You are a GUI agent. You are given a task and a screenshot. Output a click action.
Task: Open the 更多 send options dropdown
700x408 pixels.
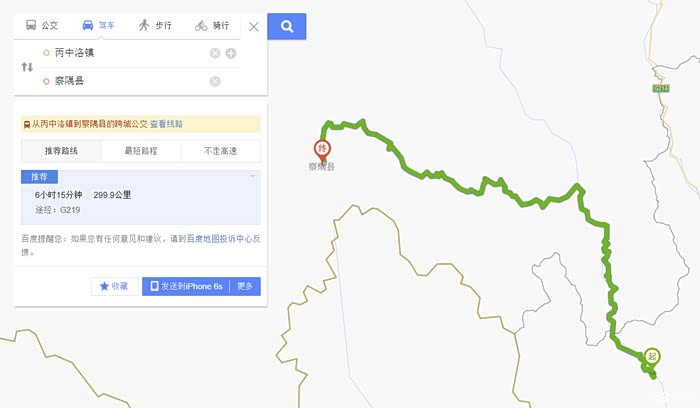pos(245,286)
